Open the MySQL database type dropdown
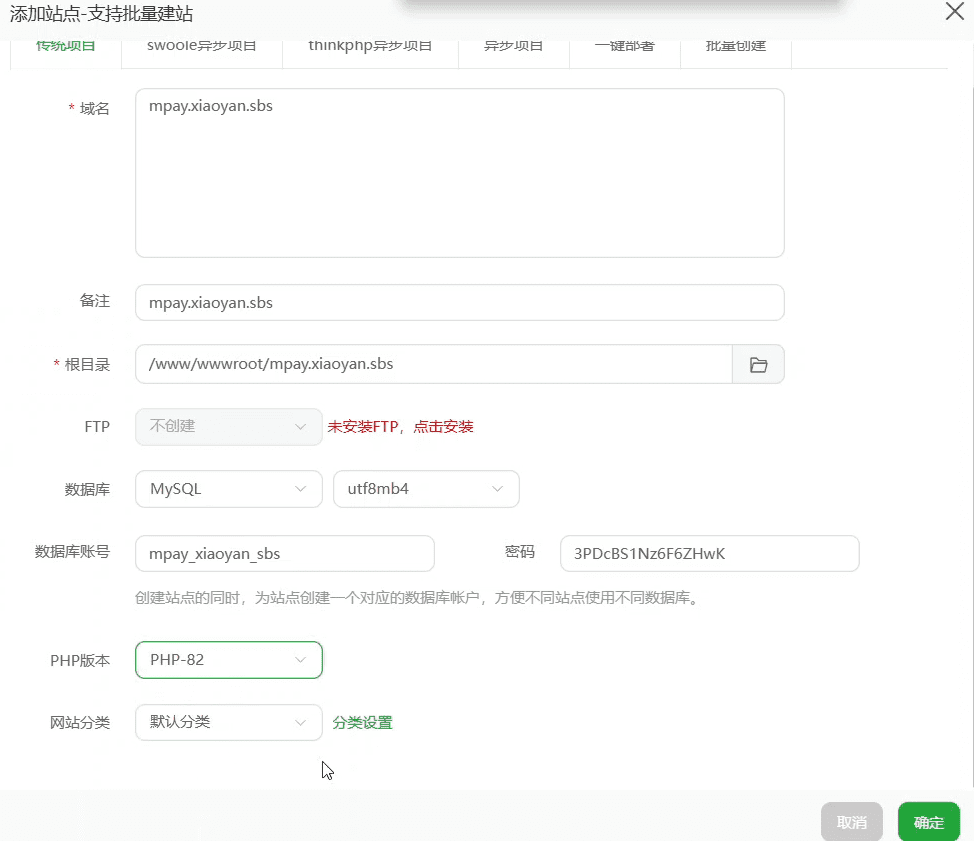The image size is (974, 841). pyautogui.click(x=228, y=489)
